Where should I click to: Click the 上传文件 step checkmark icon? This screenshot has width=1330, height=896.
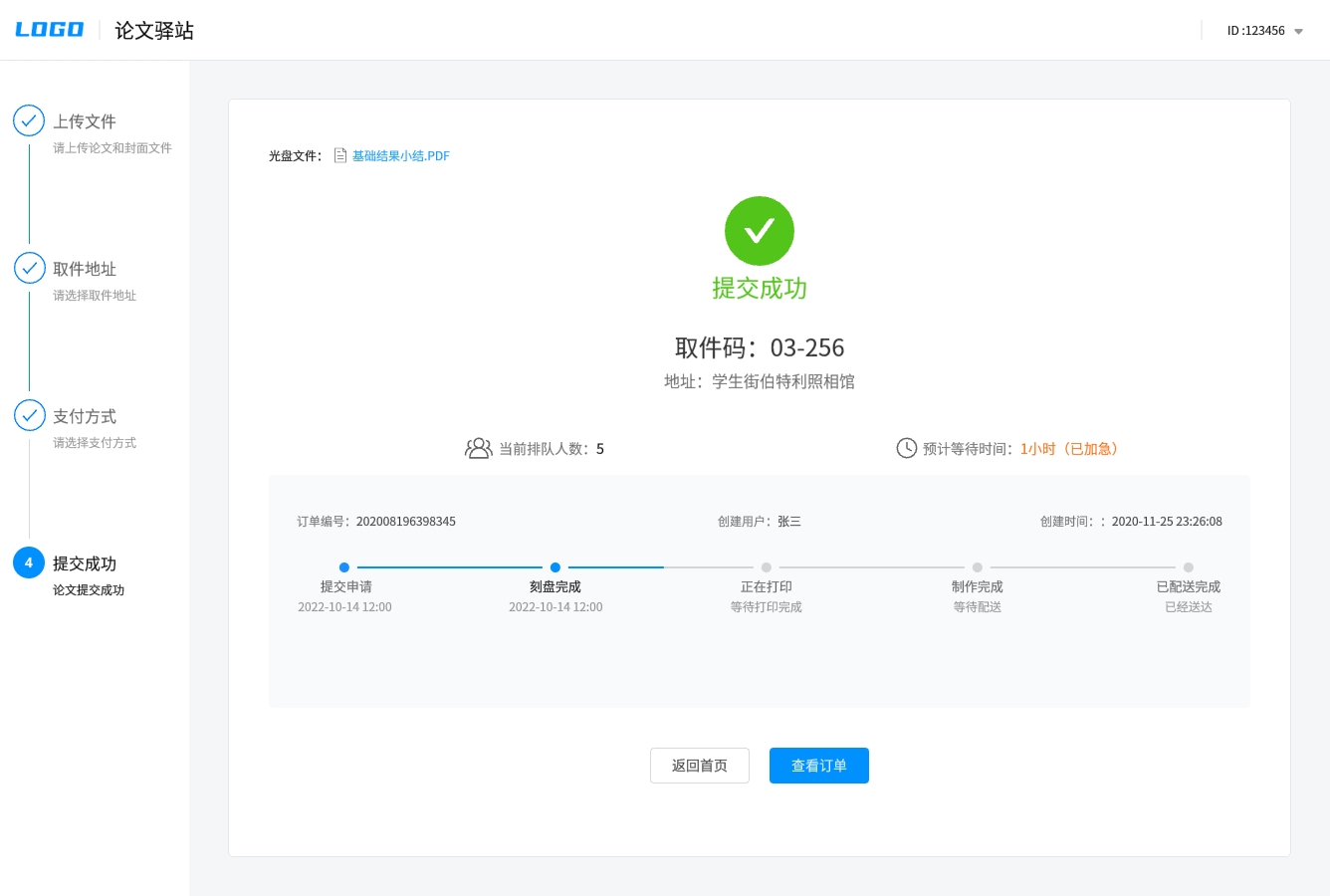coord(29,120)
